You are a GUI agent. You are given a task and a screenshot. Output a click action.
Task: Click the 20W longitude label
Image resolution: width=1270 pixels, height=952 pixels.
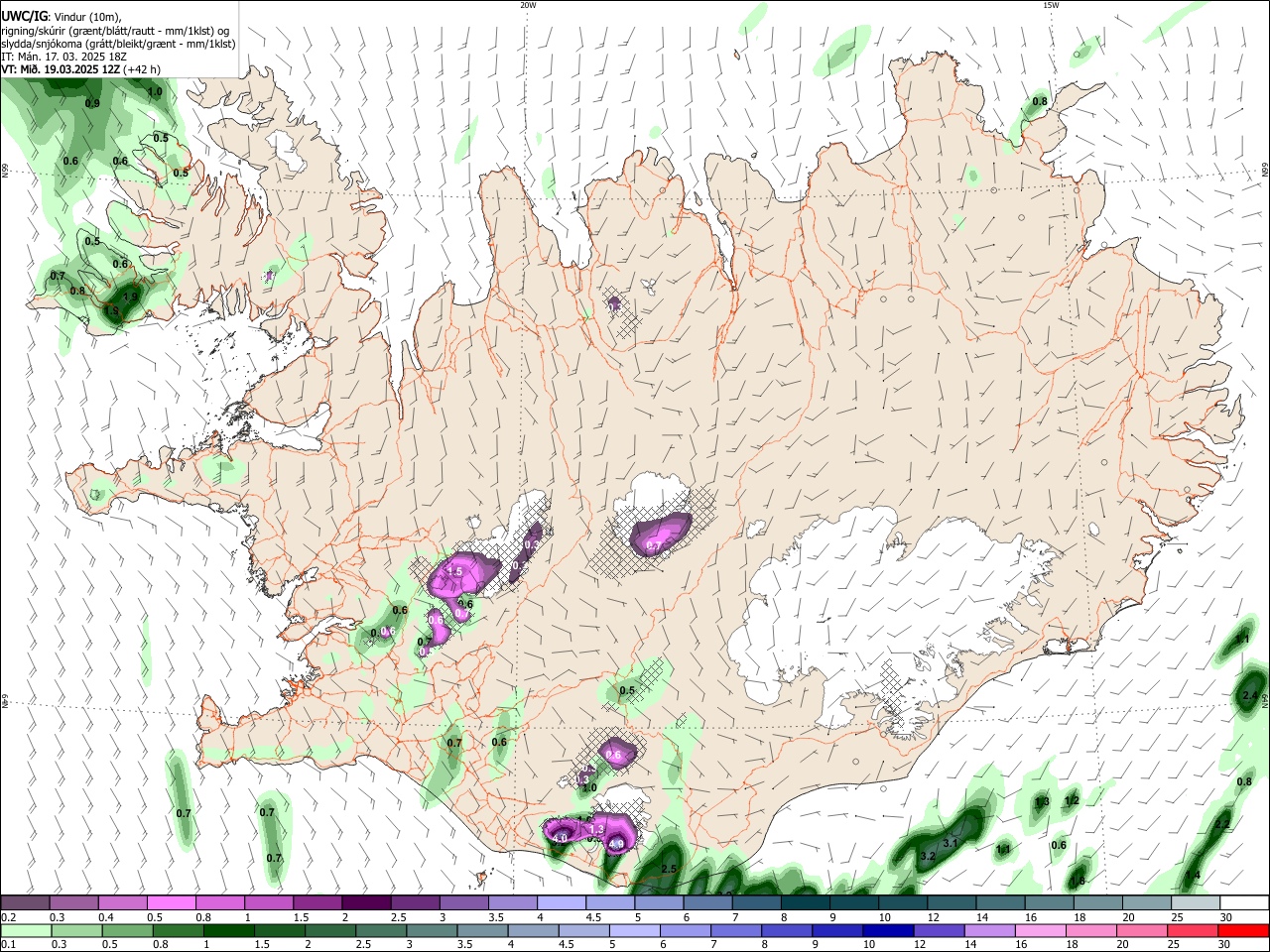click(x=528, y=5)
